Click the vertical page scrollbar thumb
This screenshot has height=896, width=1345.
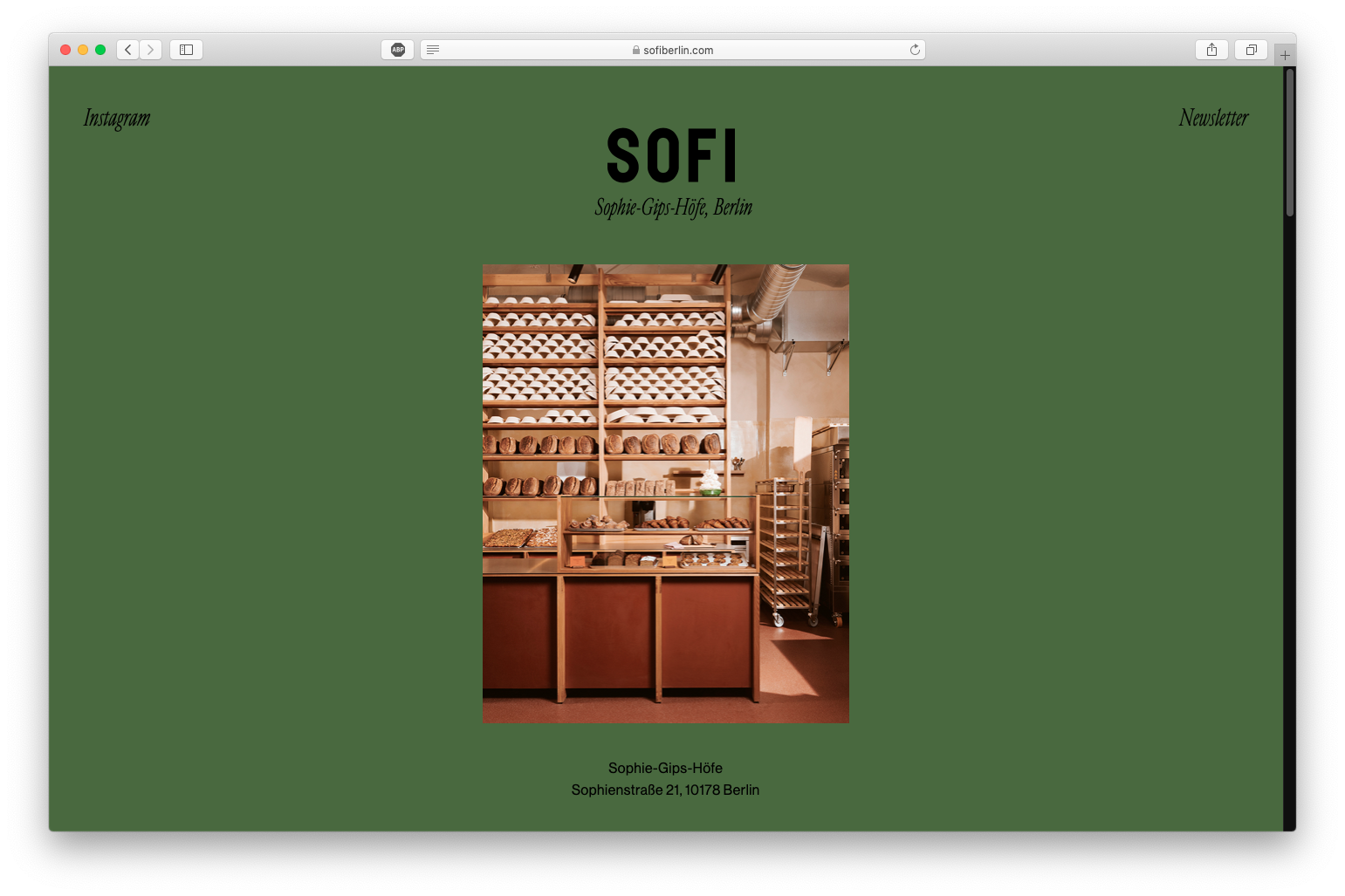[1289, 142]
